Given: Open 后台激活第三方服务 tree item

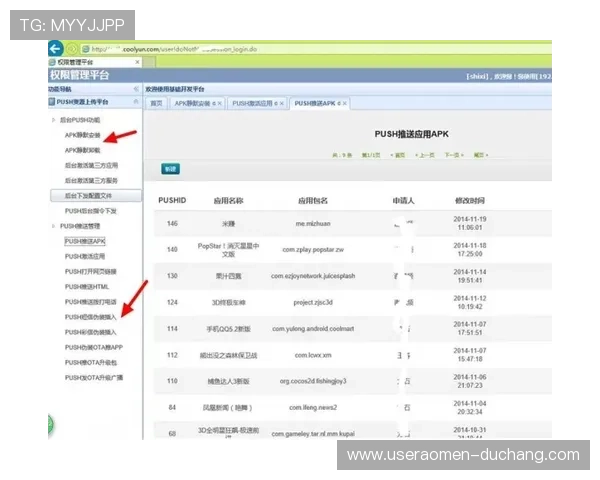Looking at the screenshot, I should point(91,181).
